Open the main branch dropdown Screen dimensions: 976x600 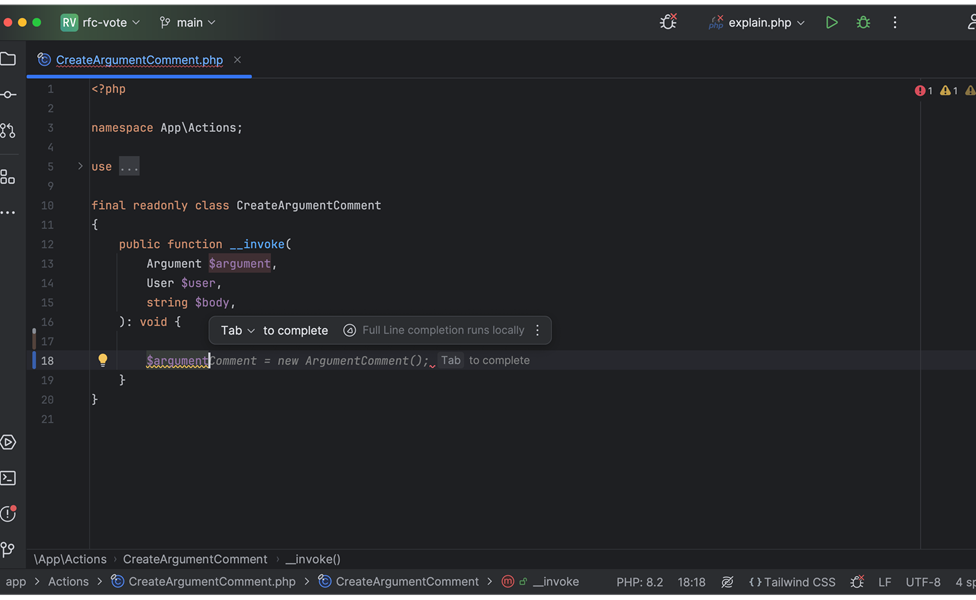coord(187,22)
